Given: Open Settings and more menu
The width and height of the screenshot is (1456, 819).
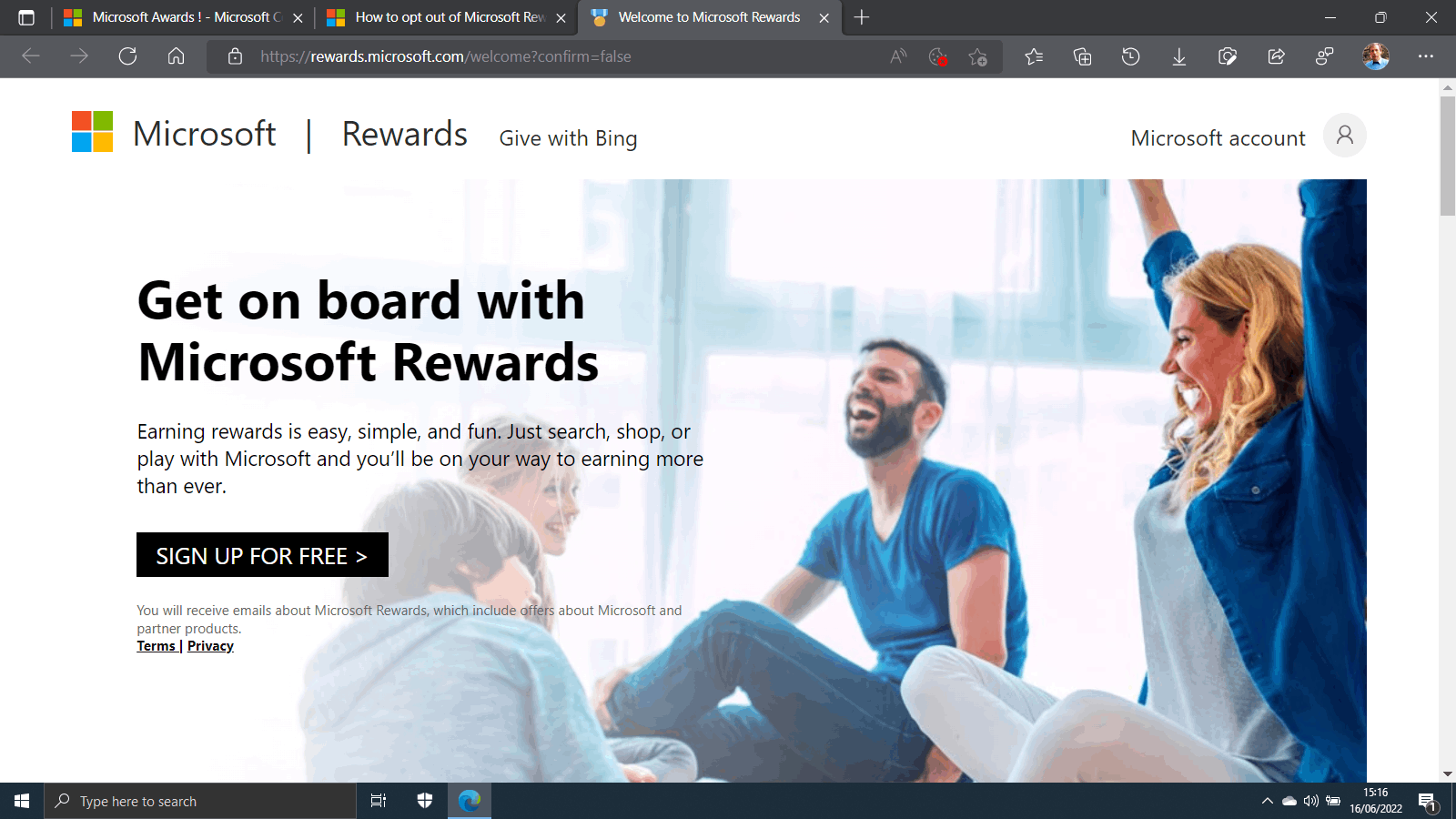Looking at the screenshot, I should pyautogui.click(x=1426, y=56).
